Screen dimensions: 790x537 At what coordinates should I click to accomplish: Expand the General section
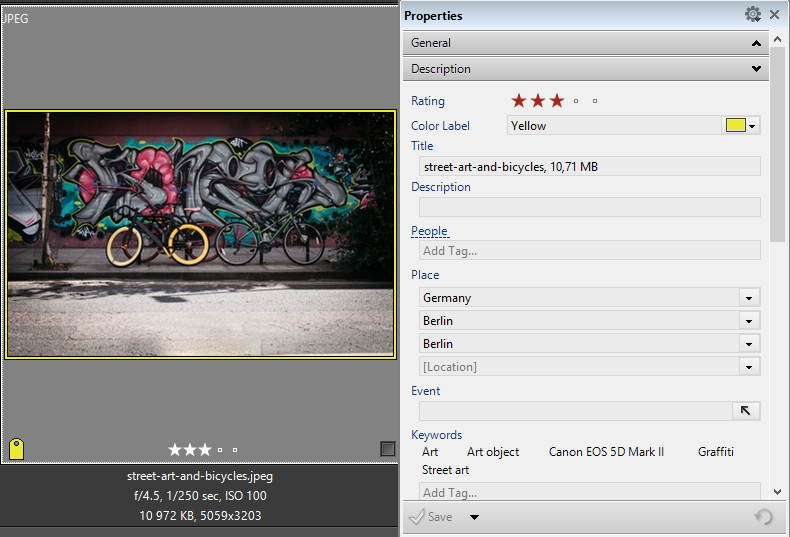[x=586, y=43]
